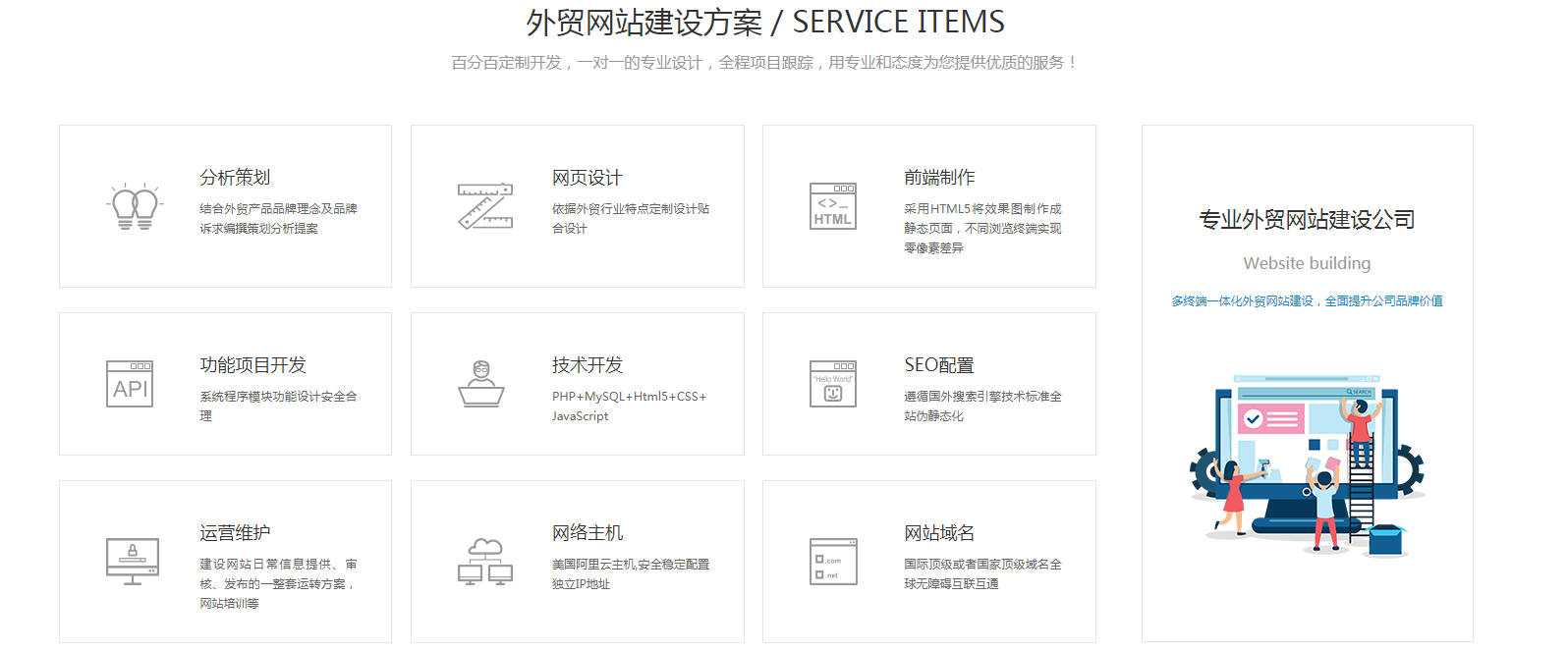Open the 运营维护 service title
Viewport: 1568px width, 651px height.
click(x=235, y=533)
